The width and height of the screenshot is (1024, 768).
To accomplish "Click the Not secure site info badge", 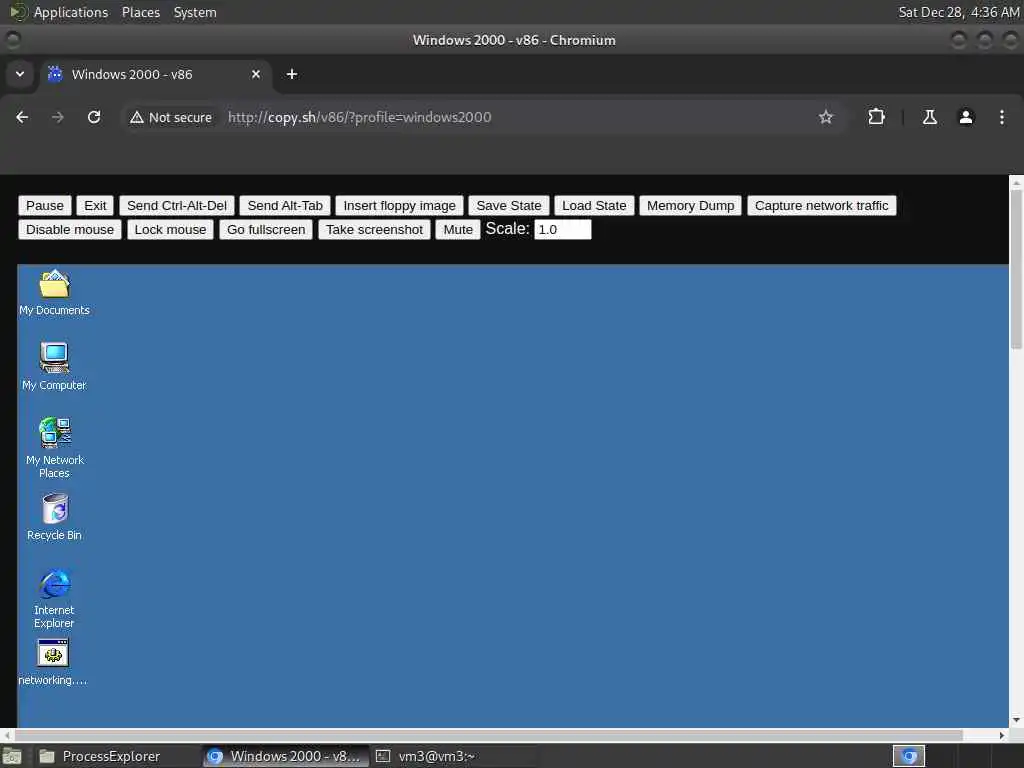I will click(x=171, y=118).
